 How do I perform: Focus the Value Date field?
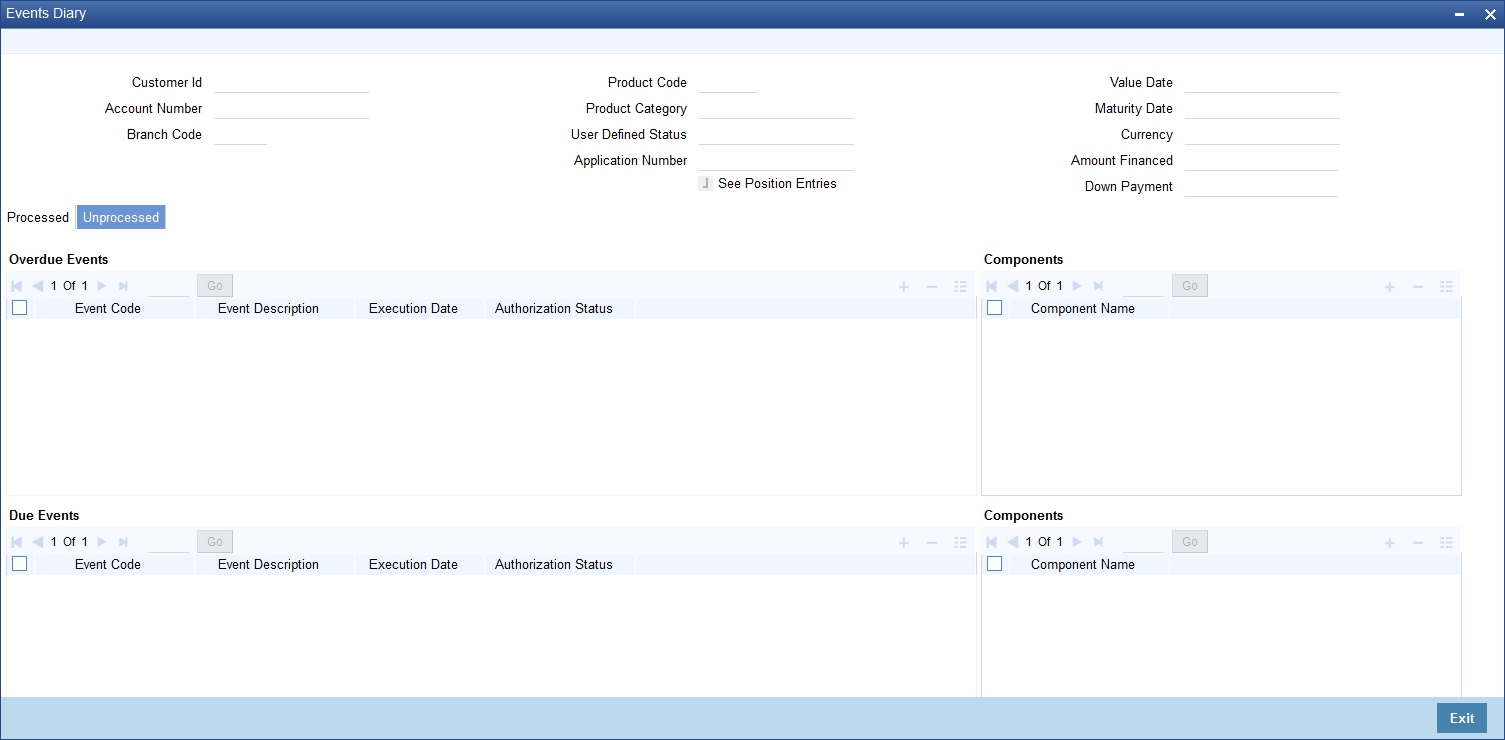tap(1262, 83)
